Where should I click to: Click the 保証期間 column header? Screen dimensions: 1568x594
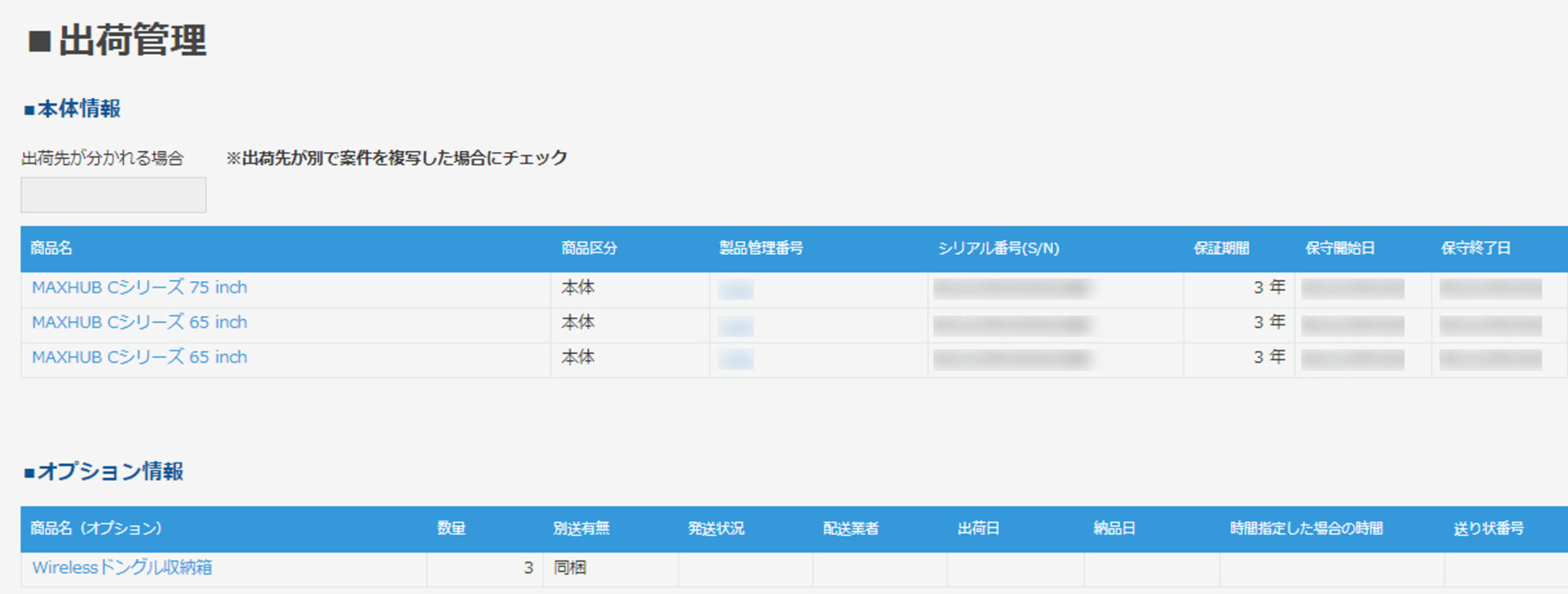pos(1221,248)
